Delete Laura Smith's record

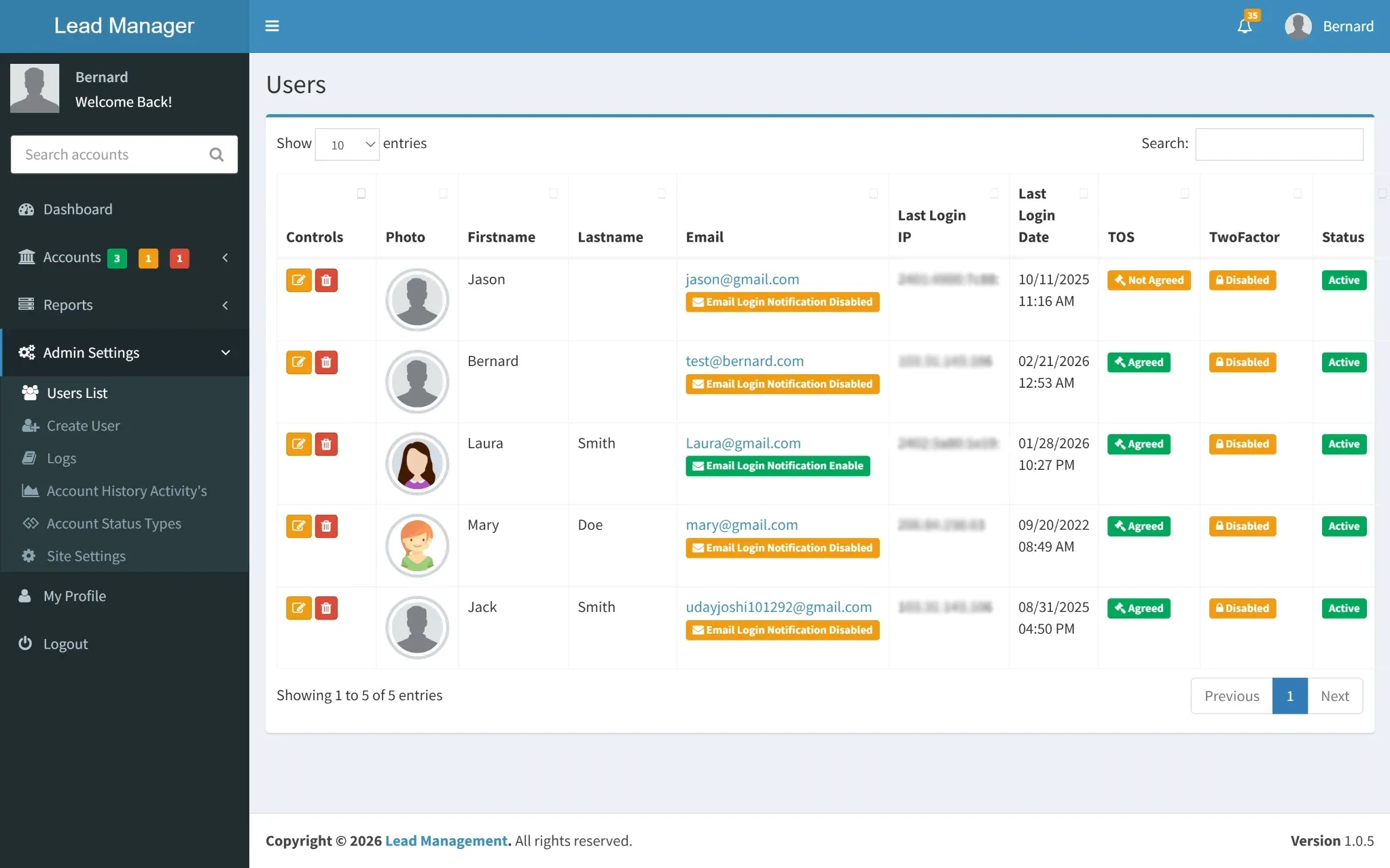click(326, 444)
